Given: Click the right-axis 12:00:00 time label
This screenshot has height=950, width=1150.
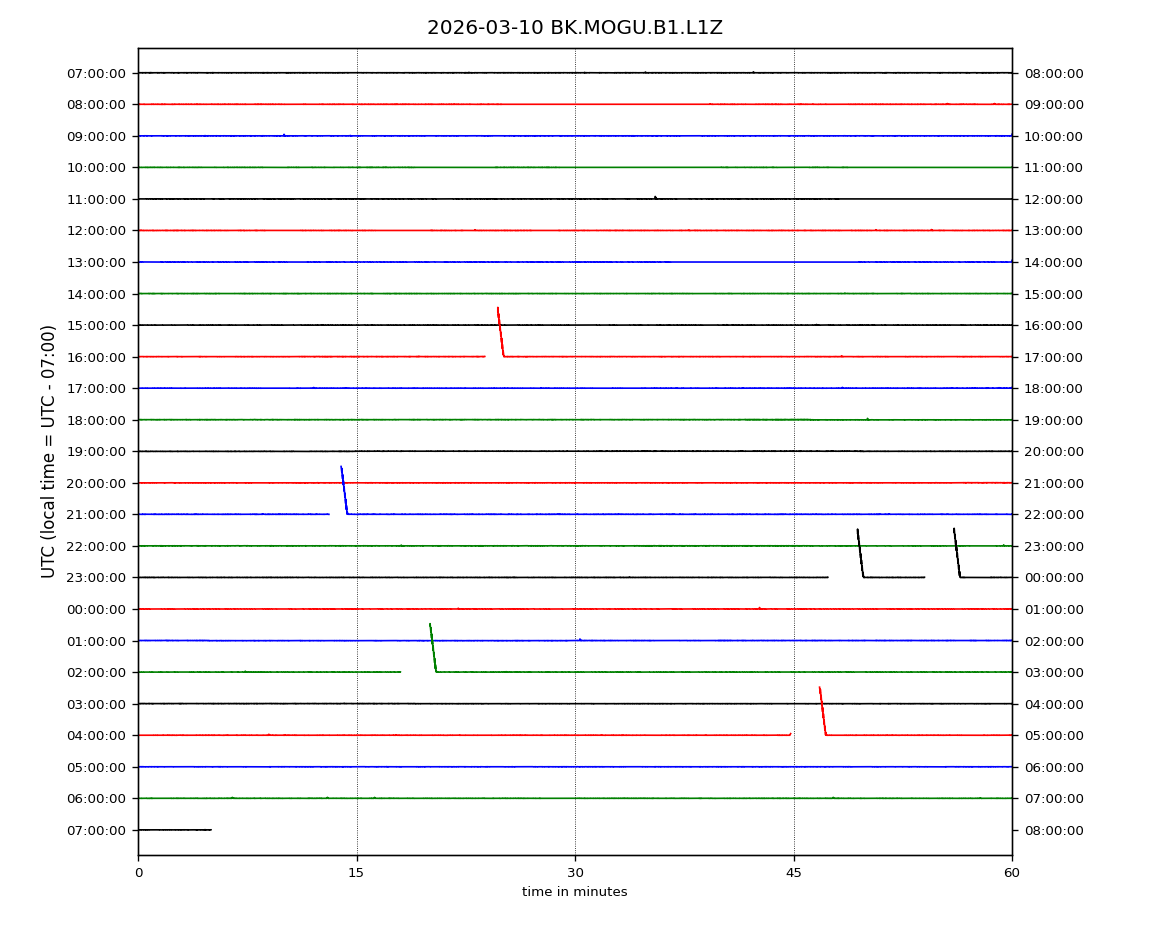Looking at the screenshot, I should point(1053,199).
